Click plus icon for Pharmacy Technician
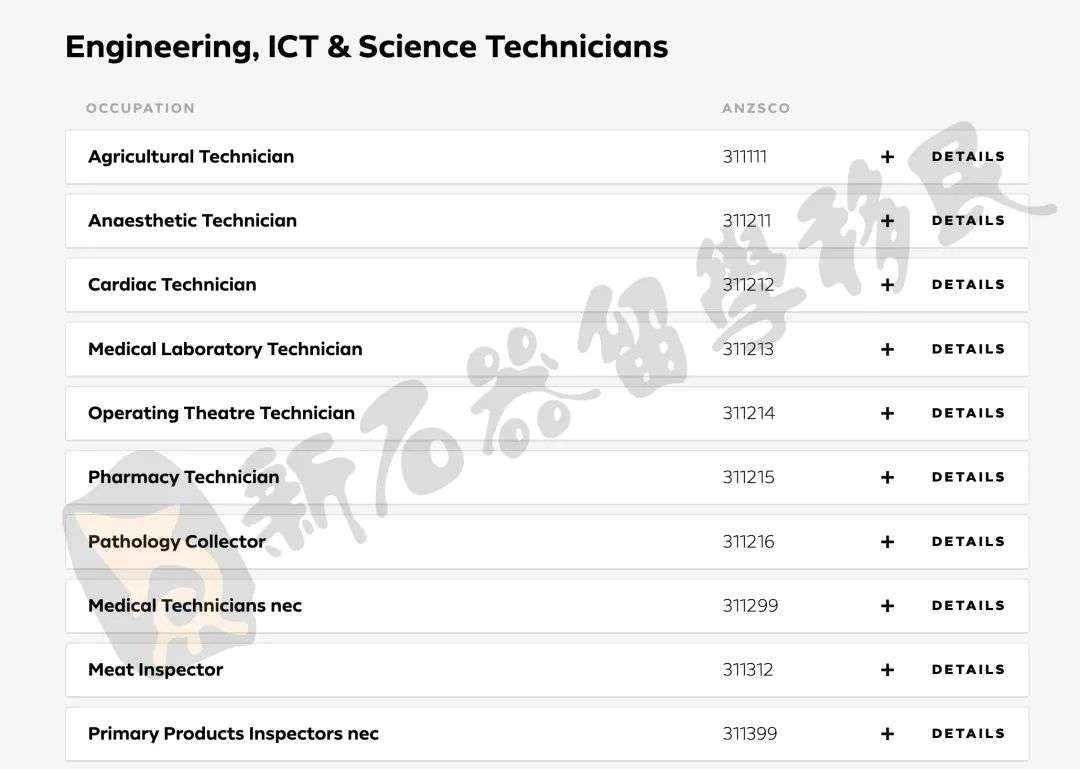This screenshot has width=1080, height=769. coord(887,478)
